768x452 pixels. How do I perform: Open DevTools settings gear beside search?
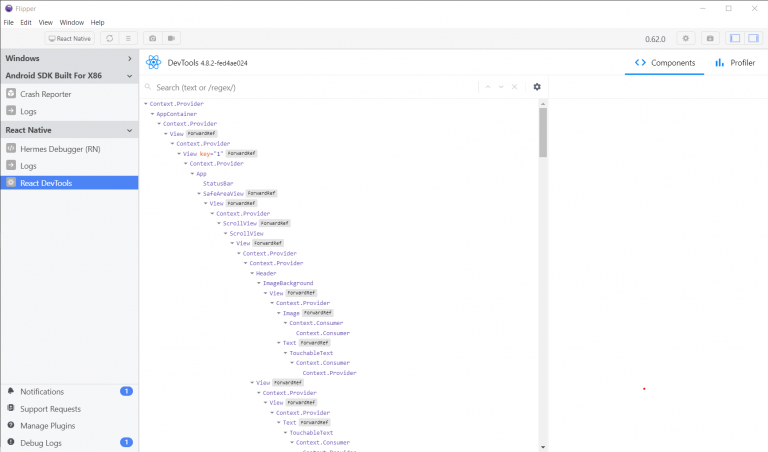[537, 87]
